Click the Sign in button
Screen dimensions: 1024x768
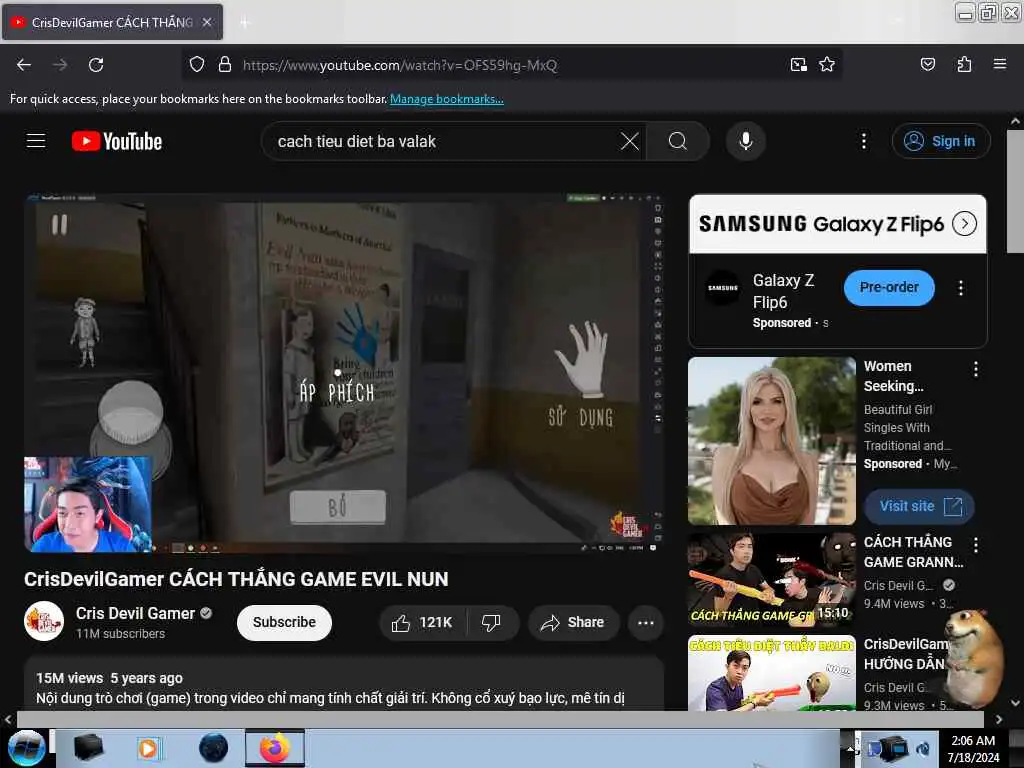pyautogui.click(x=941, y=141)
